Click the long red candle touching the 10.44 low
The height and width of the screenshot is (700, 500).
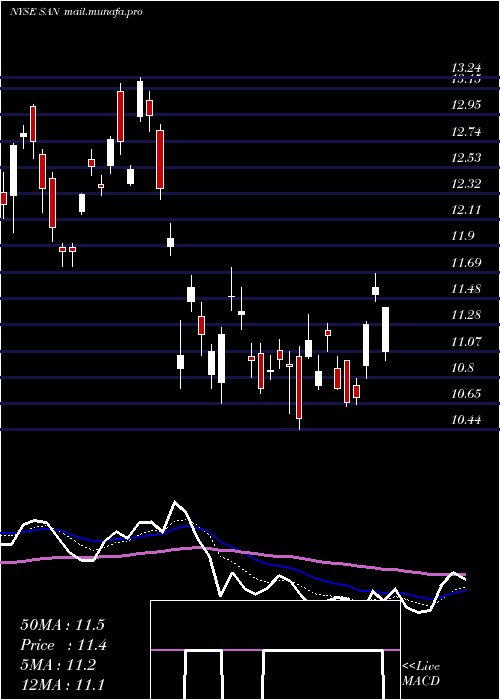299,388
